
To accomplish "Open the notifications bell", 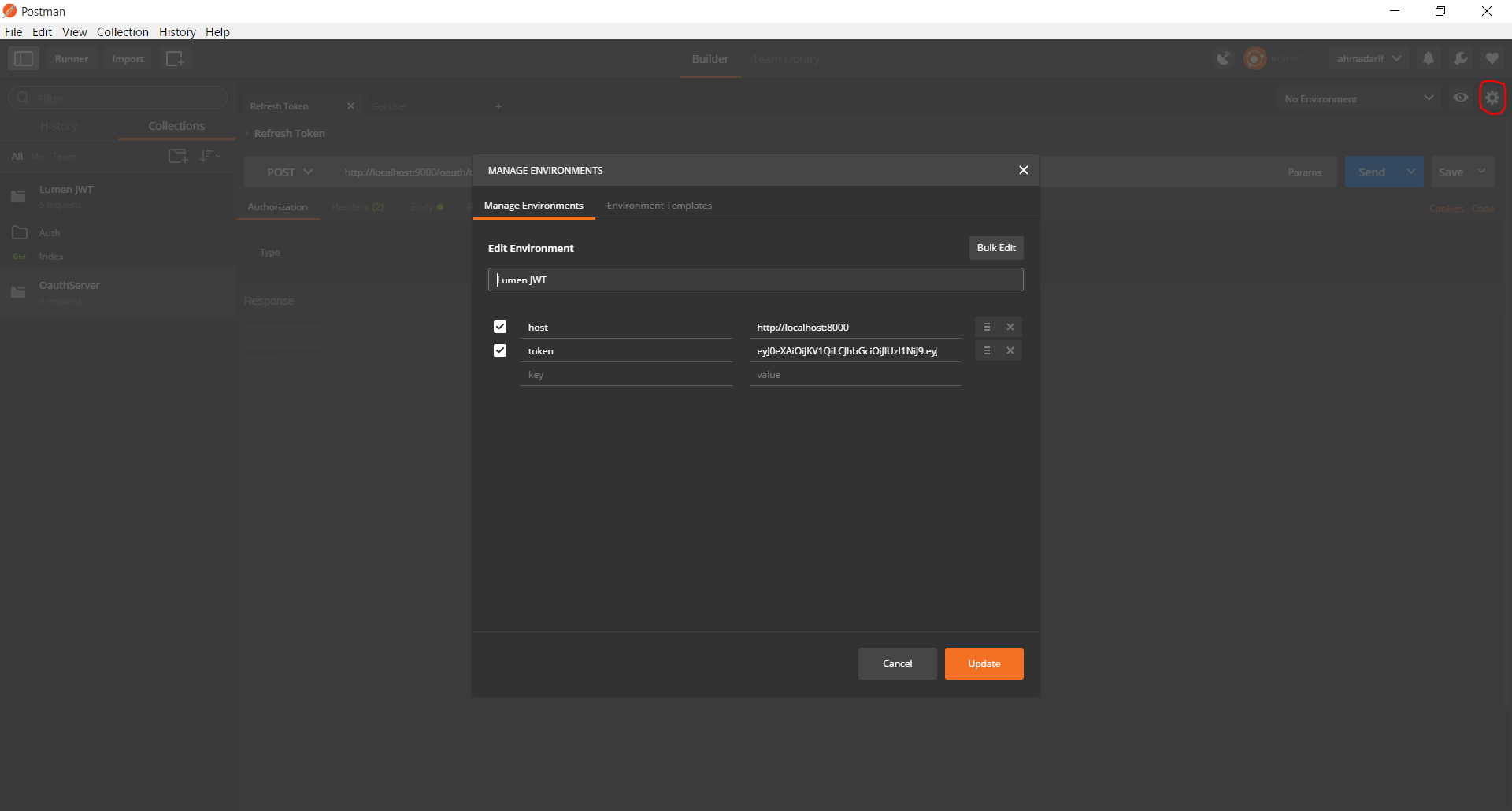I will 1429,59.
